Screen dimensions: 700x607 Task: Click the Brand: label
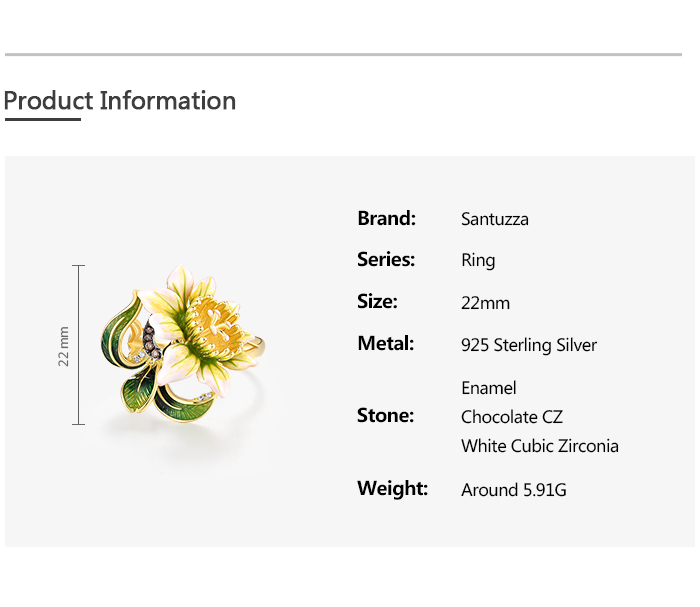pos(386,218)
